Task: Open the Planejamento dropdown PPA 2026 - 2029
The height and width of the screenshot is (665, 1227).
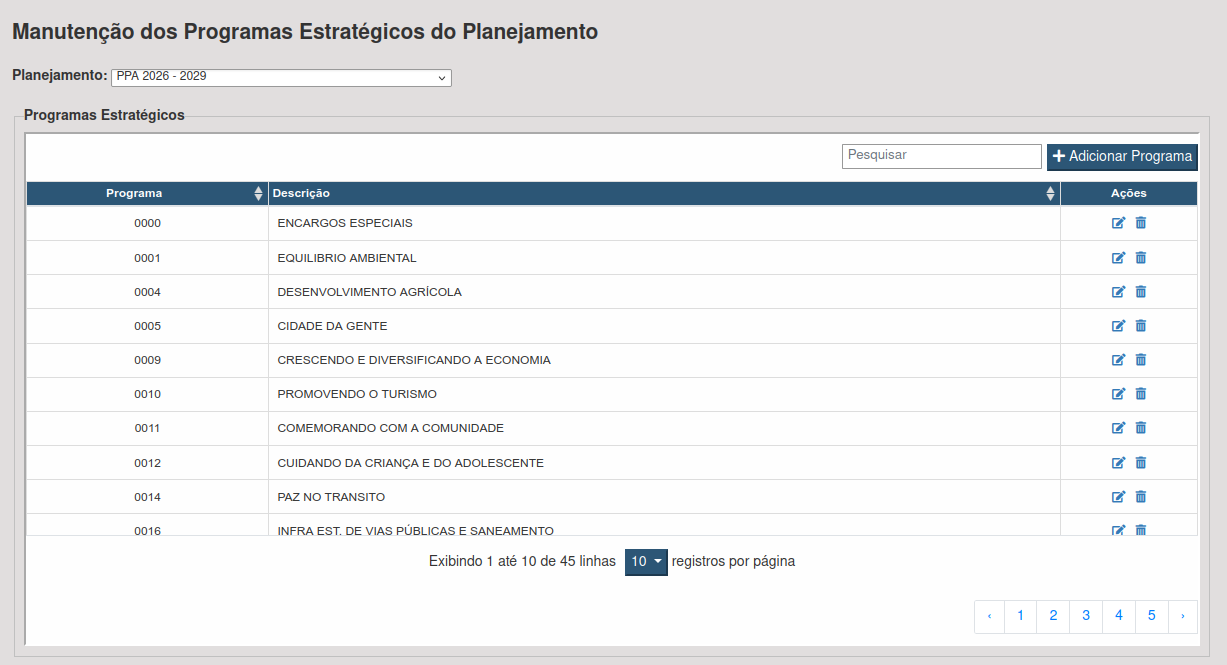Action: pyautogui.click(x=281, y=78)
